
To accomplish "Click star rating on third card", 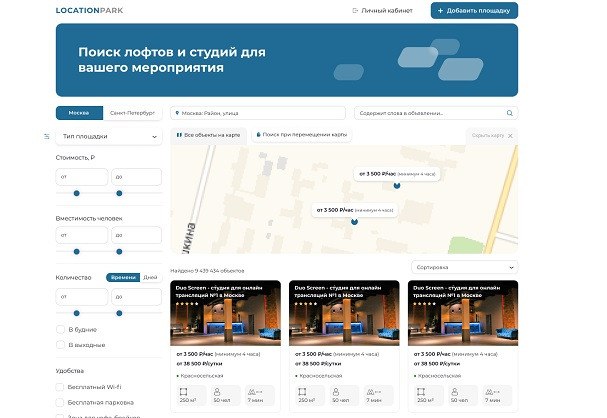I will pos(425,303).
